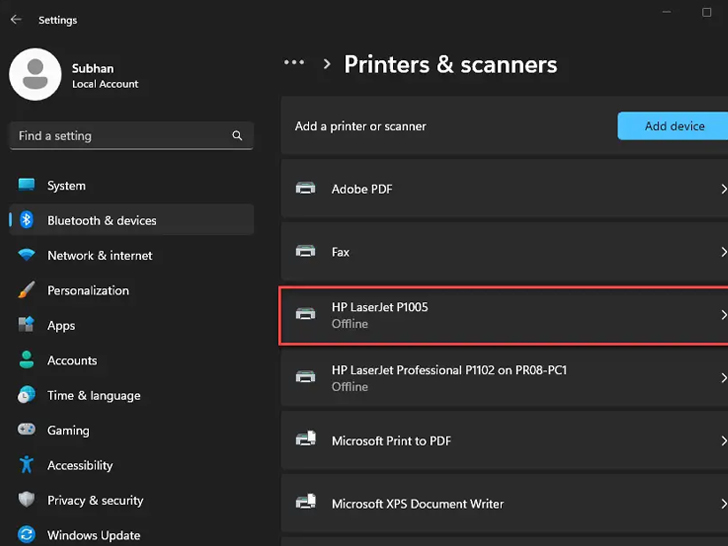The image size is (728, 546).
Task: Click the Fax printer icon
Action: point(306,251)
